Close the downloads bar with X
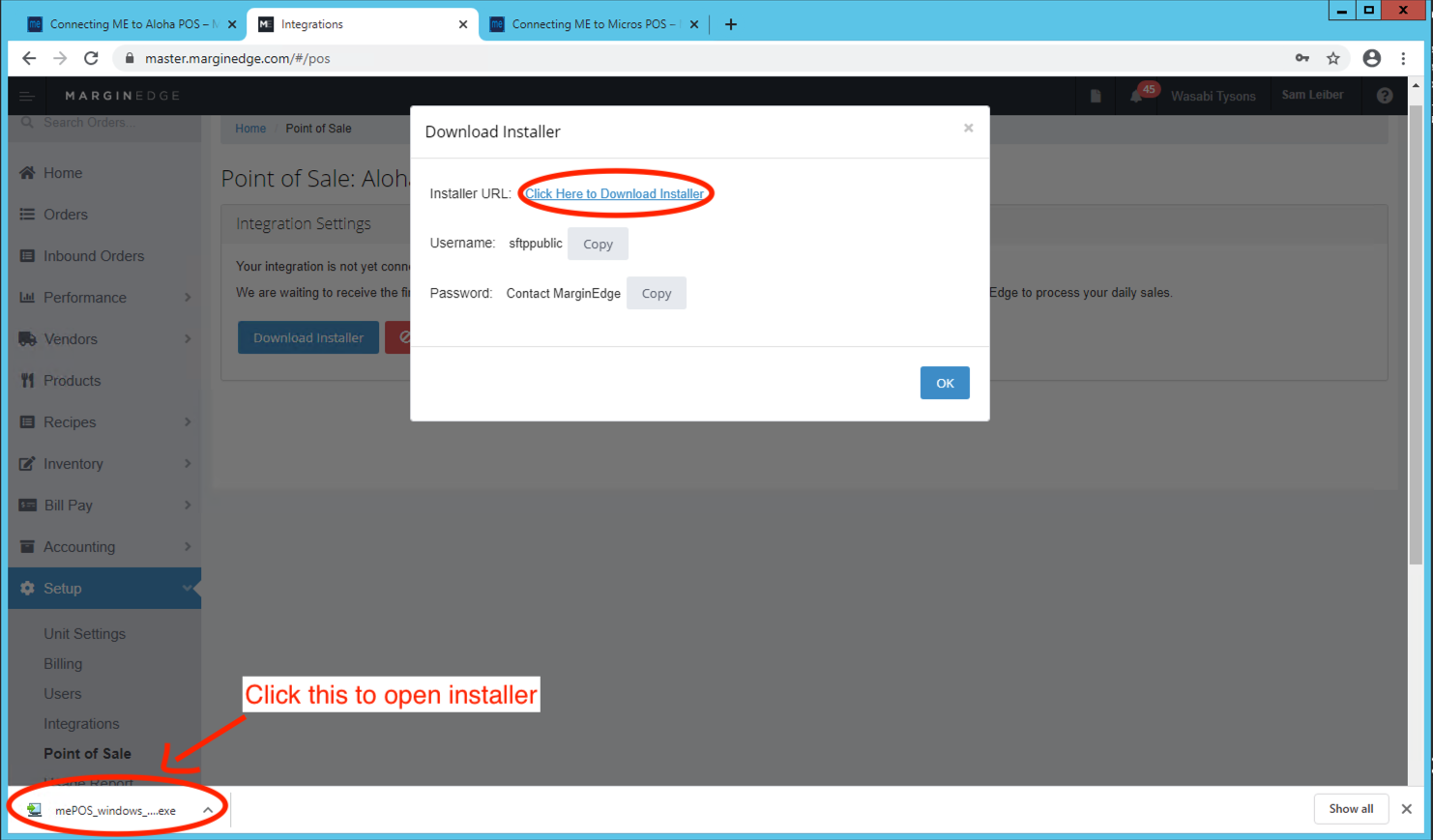 pos(1407,809)
